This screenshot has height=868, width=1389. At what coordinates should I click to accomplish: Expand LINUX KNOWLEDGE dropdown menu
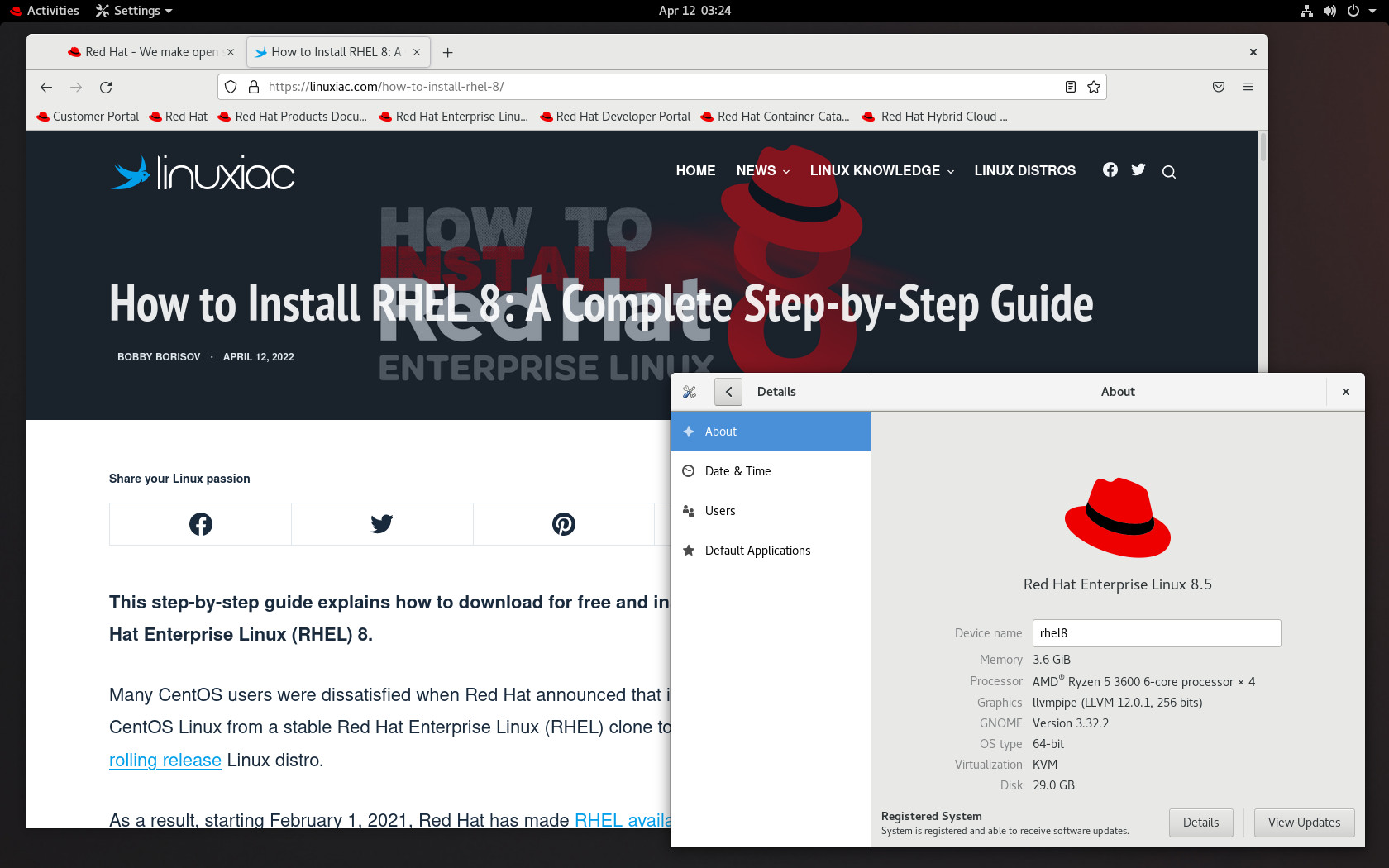click(882, 170)
